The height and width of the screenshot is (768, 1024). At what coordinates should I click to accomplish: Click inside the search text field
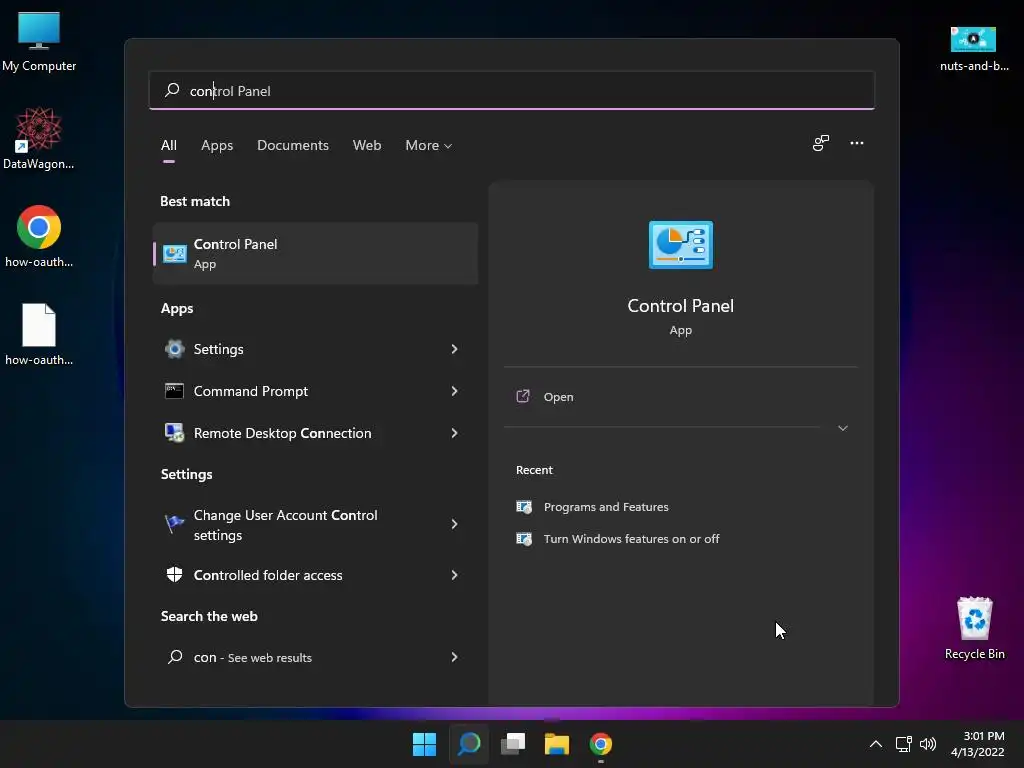pos(511,90)
